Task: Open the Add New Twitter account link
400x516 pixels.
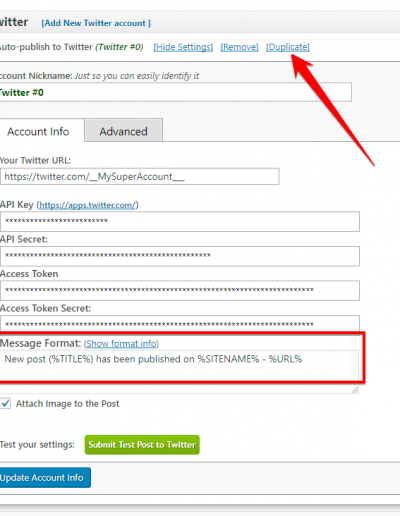Action: point(96,23)
